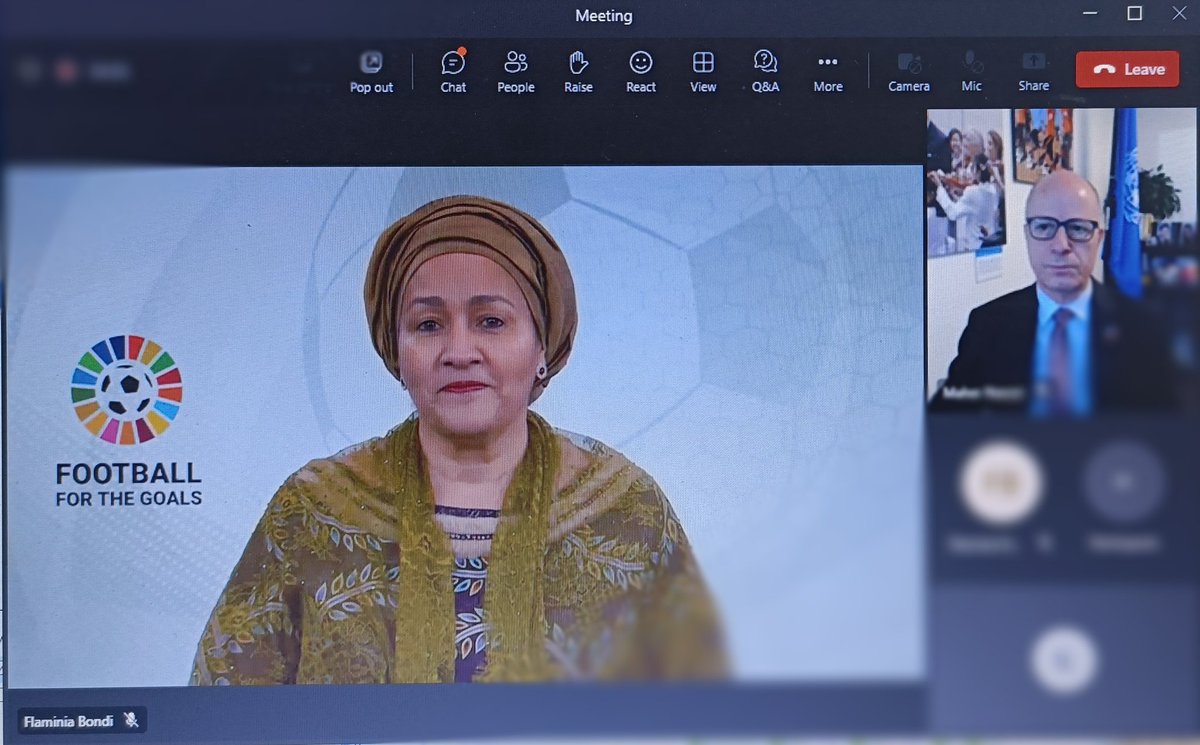Change the meeting View layout
The height and width of the screenshot is (745, 1200).
pyautogui.click(x=703, y=72)
